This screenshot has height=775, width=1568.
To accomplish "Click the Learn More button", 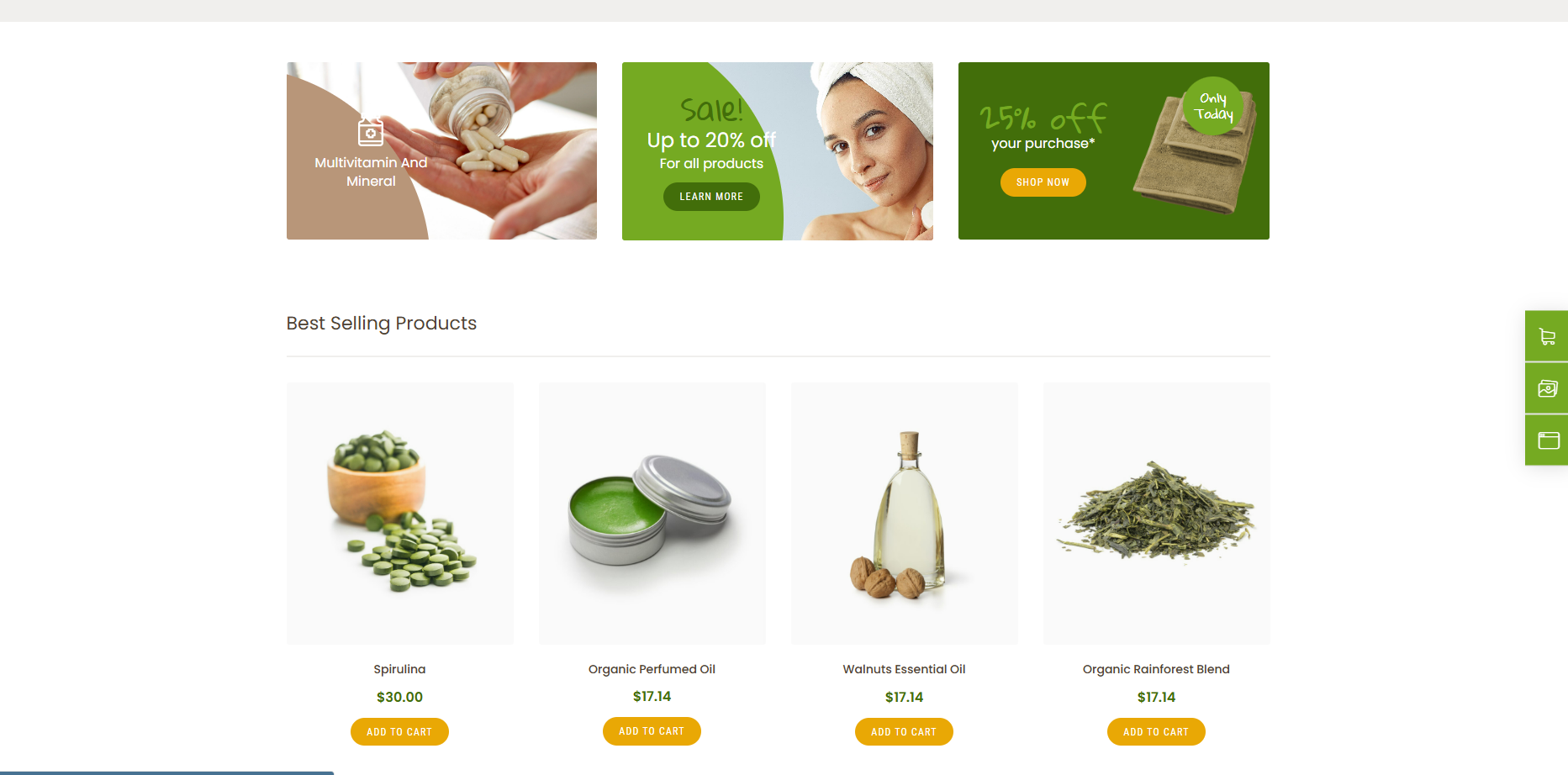I will 711,197.
